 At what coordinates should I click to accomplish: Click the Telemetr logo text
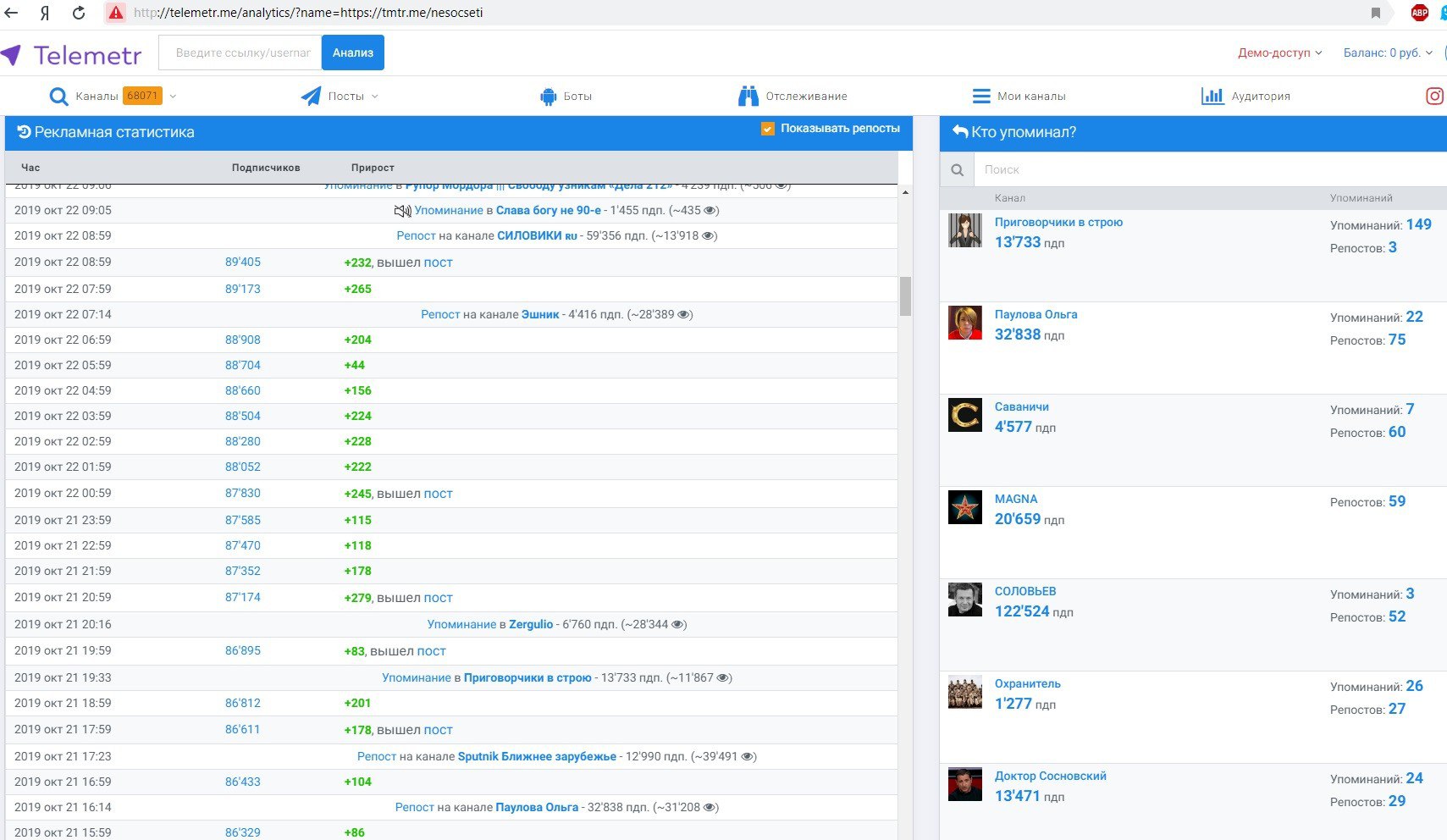tap(87, 55)
